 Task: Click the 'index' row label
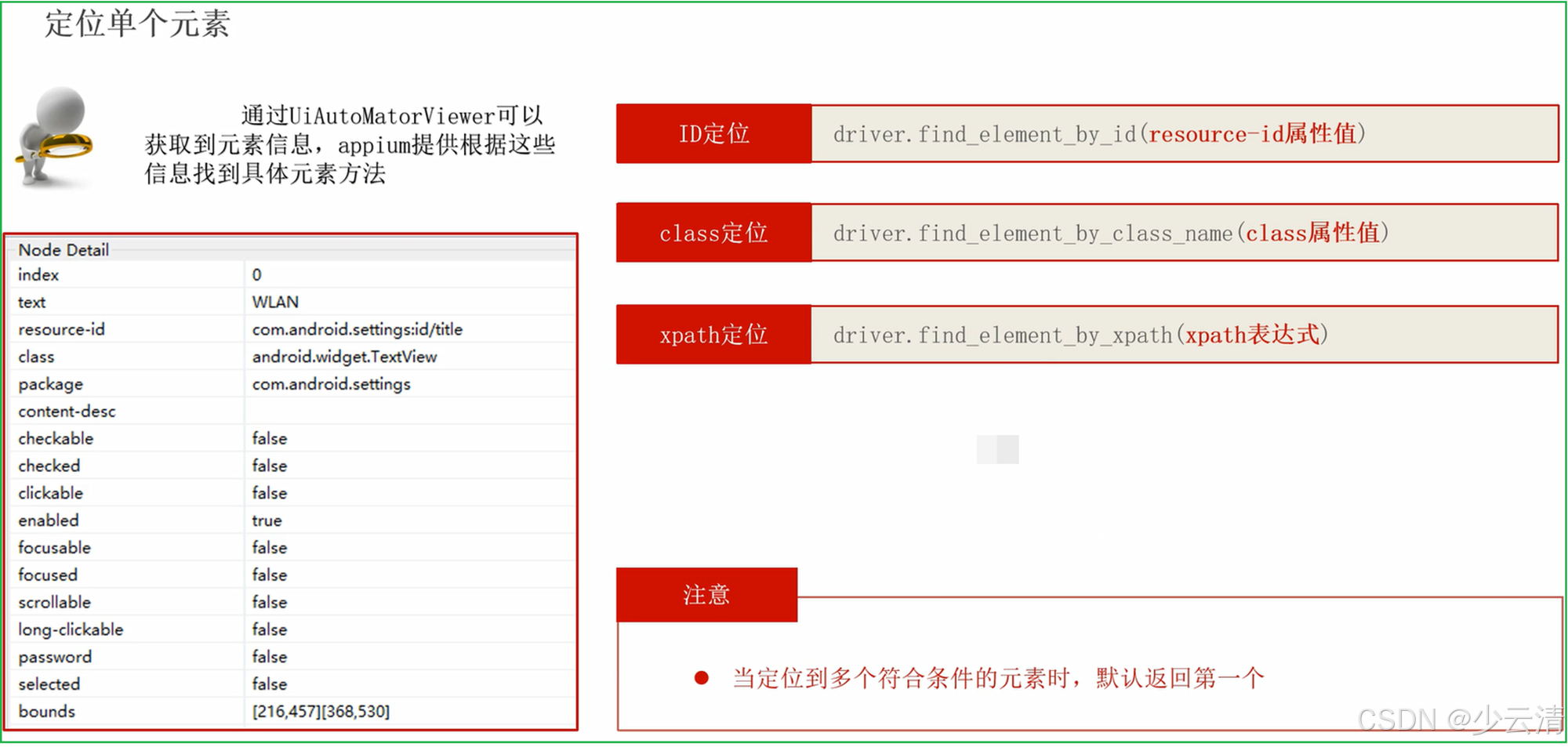[x=38, y=275]
